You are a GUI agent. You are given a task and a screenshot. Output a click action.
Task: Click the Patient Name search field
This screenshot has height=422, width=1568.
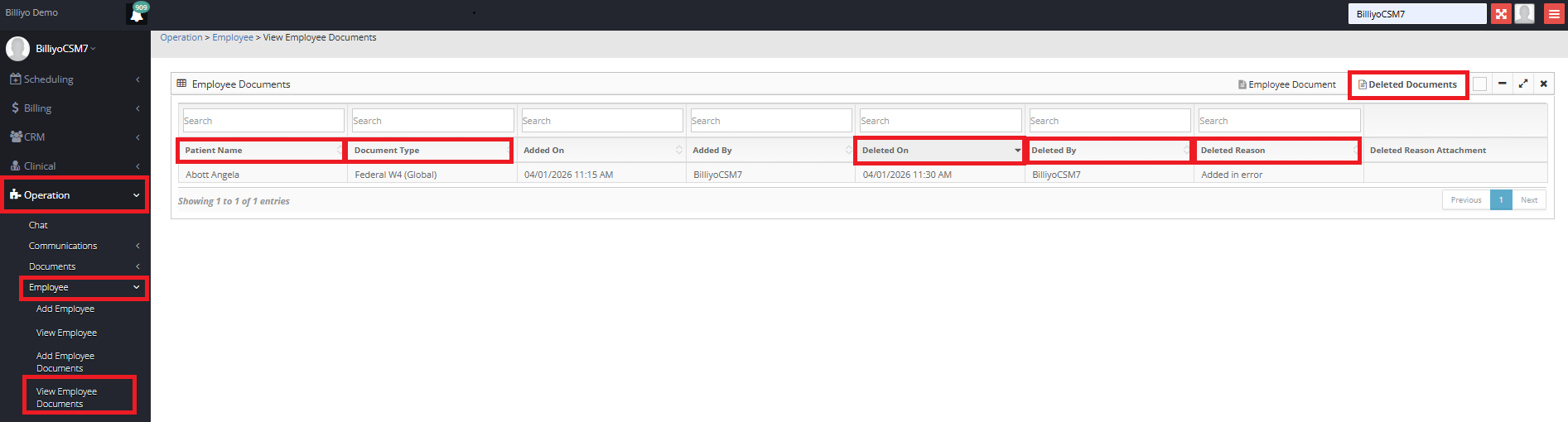click(x=263, y=121)
